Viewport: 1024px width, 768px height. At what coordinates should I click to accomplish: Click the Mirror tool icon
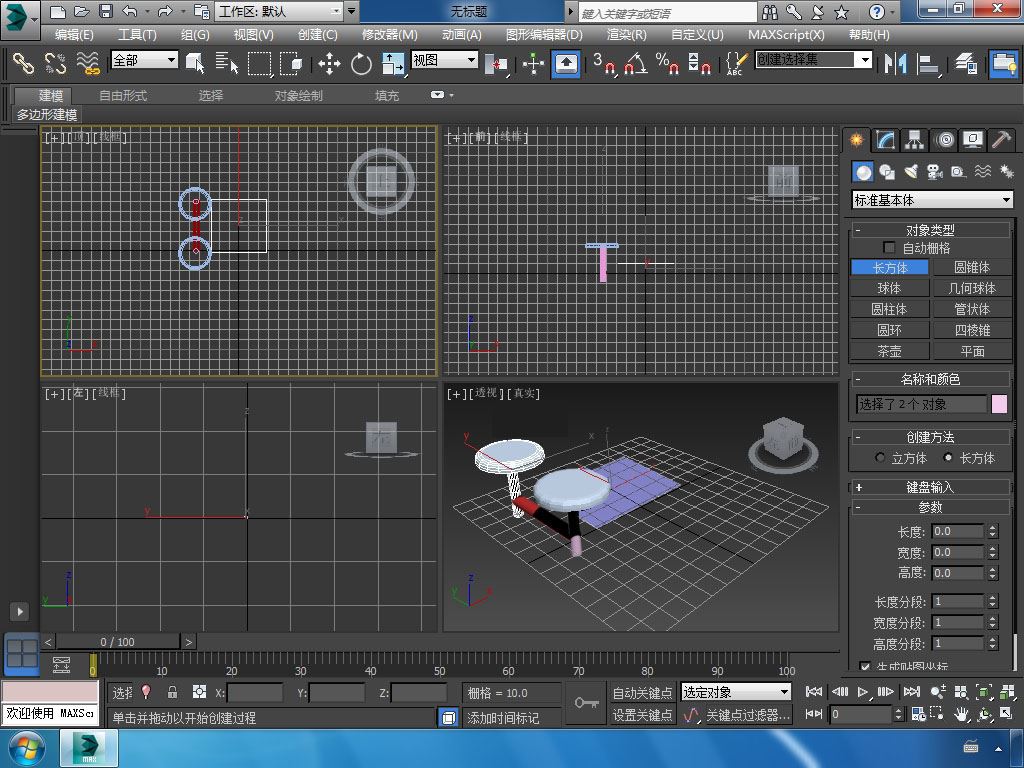click(x=894, y=63)
